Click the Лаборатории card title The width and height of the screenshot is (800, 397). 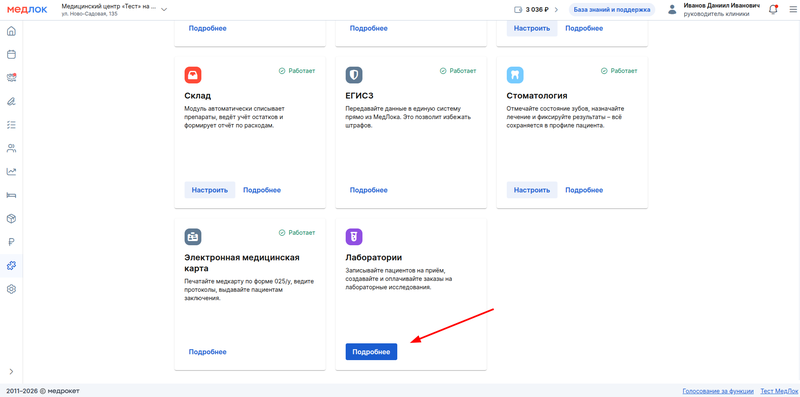tap(373, 258)
